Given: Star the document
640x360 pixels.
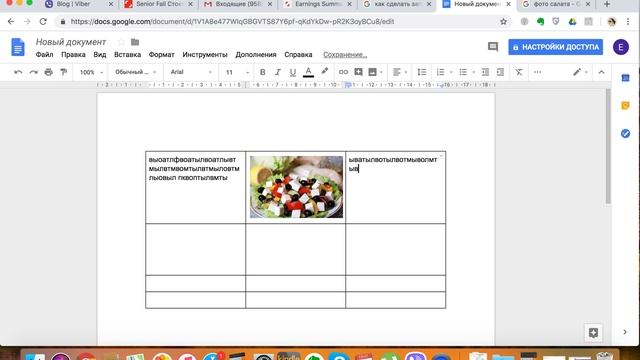Looking at the screenshot, I should coord(121,42).
